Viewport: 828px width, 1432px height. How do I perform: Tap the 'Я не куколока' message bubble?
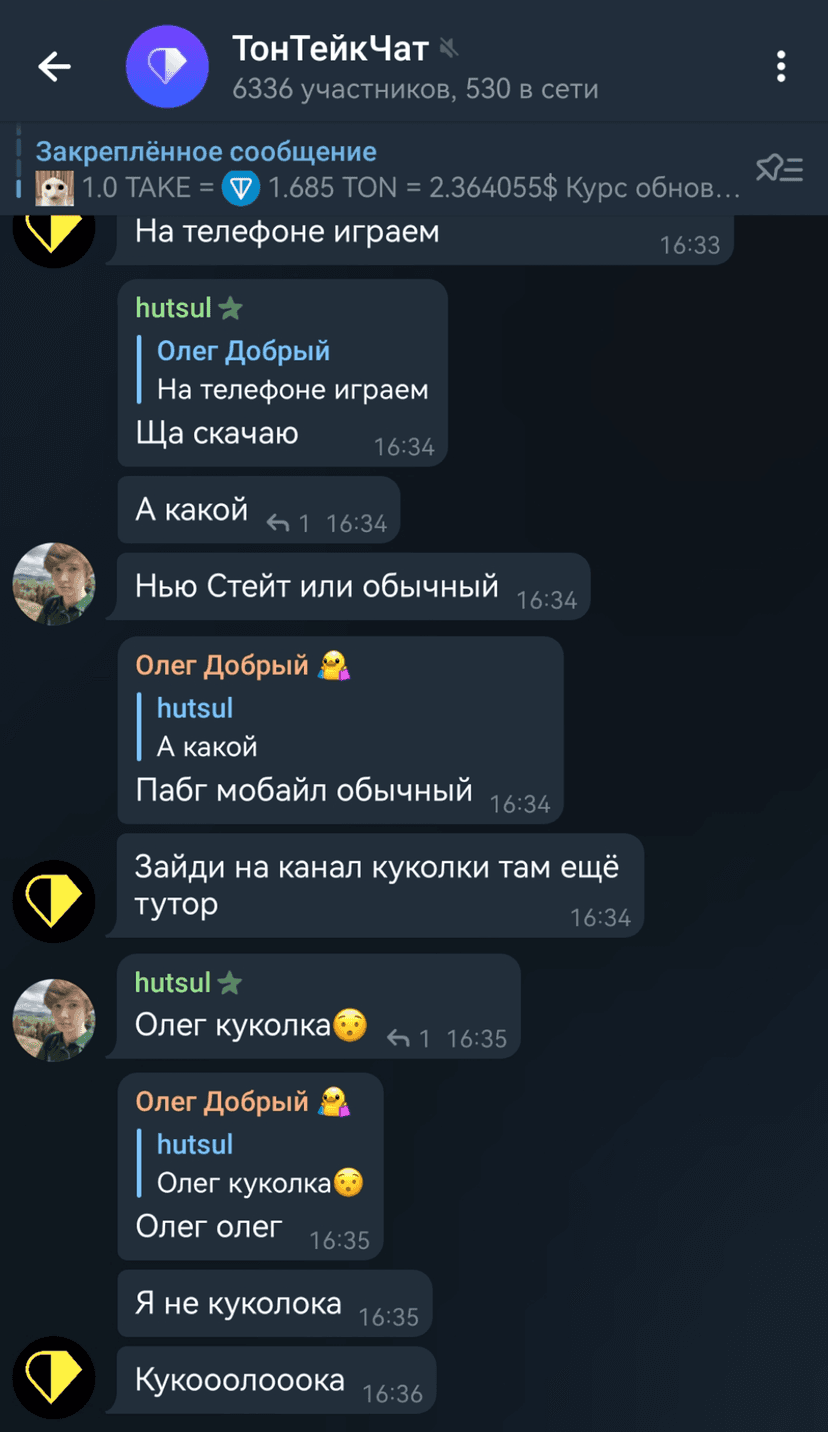point(275,1304)
